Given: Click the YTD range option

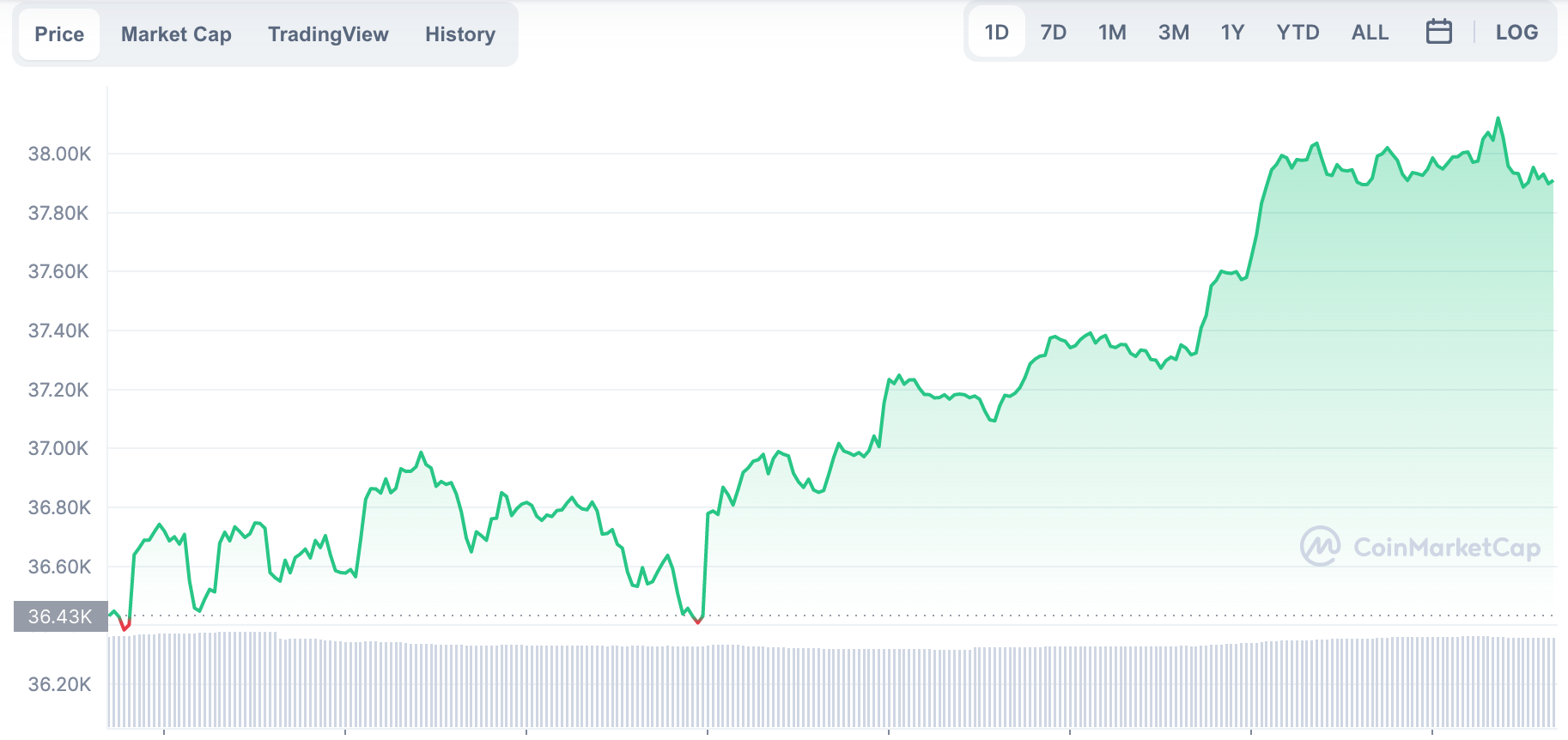Looking at the screenshot, I should [1297, 33].
